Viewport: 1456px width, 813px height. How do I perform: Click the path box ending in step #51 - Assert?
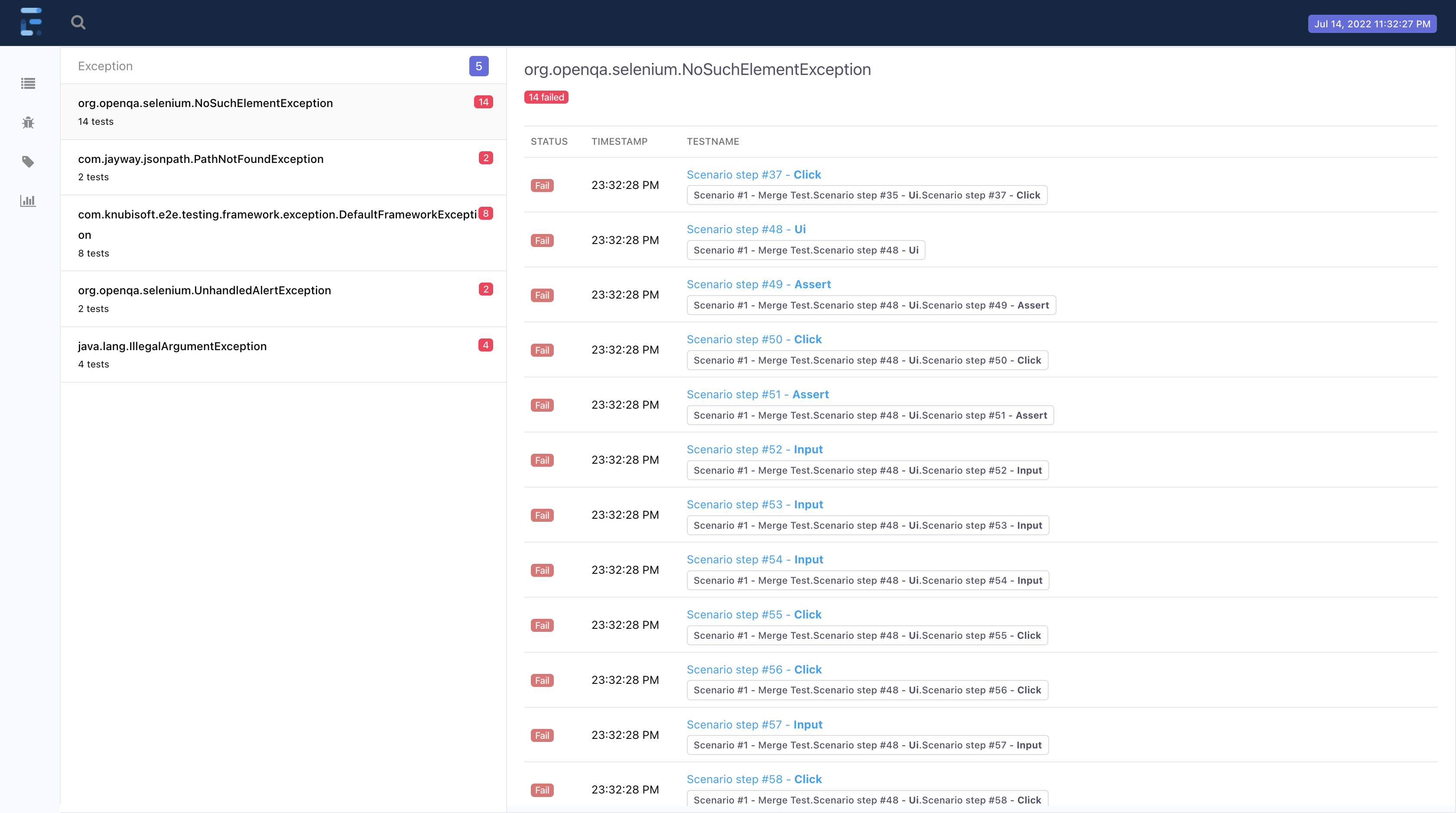tap(871, 416)
